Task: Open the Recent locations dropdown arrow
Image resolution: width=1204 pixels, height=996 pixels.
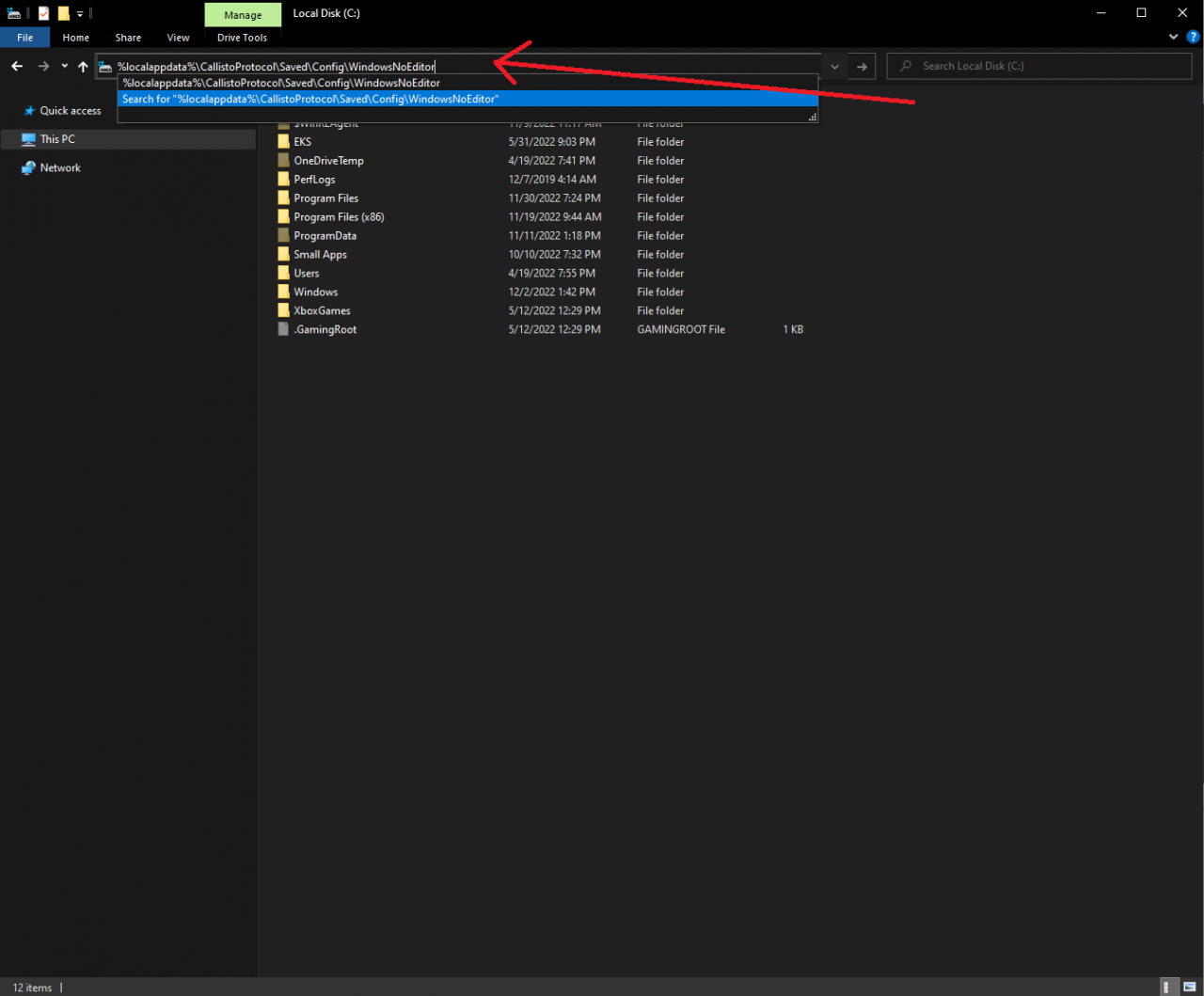Action: (x=64, y=66)
